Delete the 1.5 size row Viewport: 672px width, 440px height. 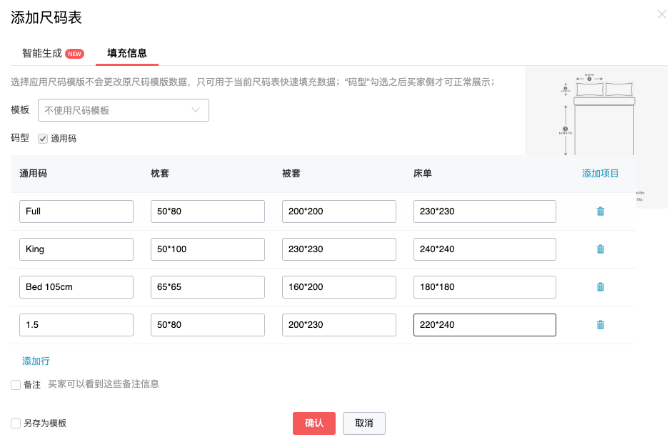[x=600, y=325]
